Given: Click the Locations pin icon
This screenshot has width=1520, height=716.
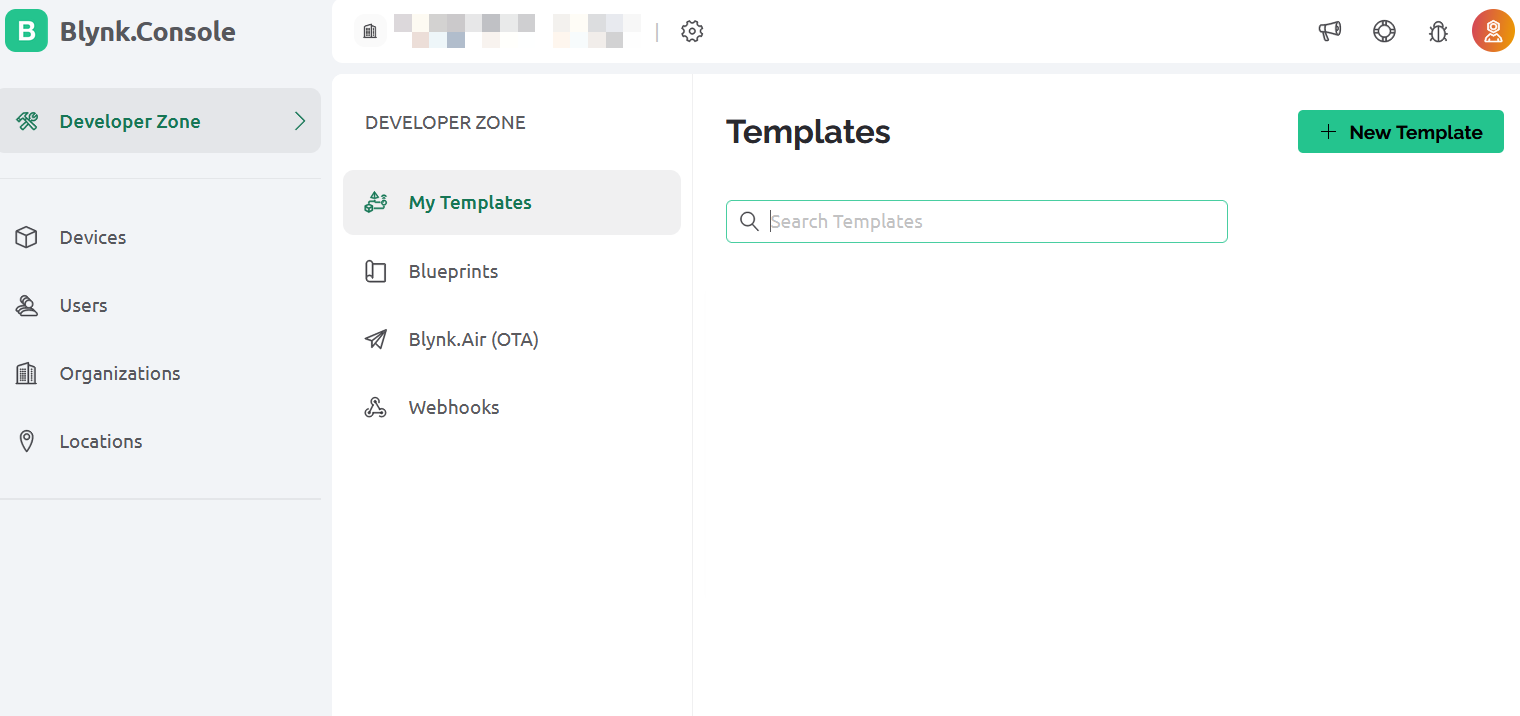Looking at the screenshot, I should tap(27, 441).
